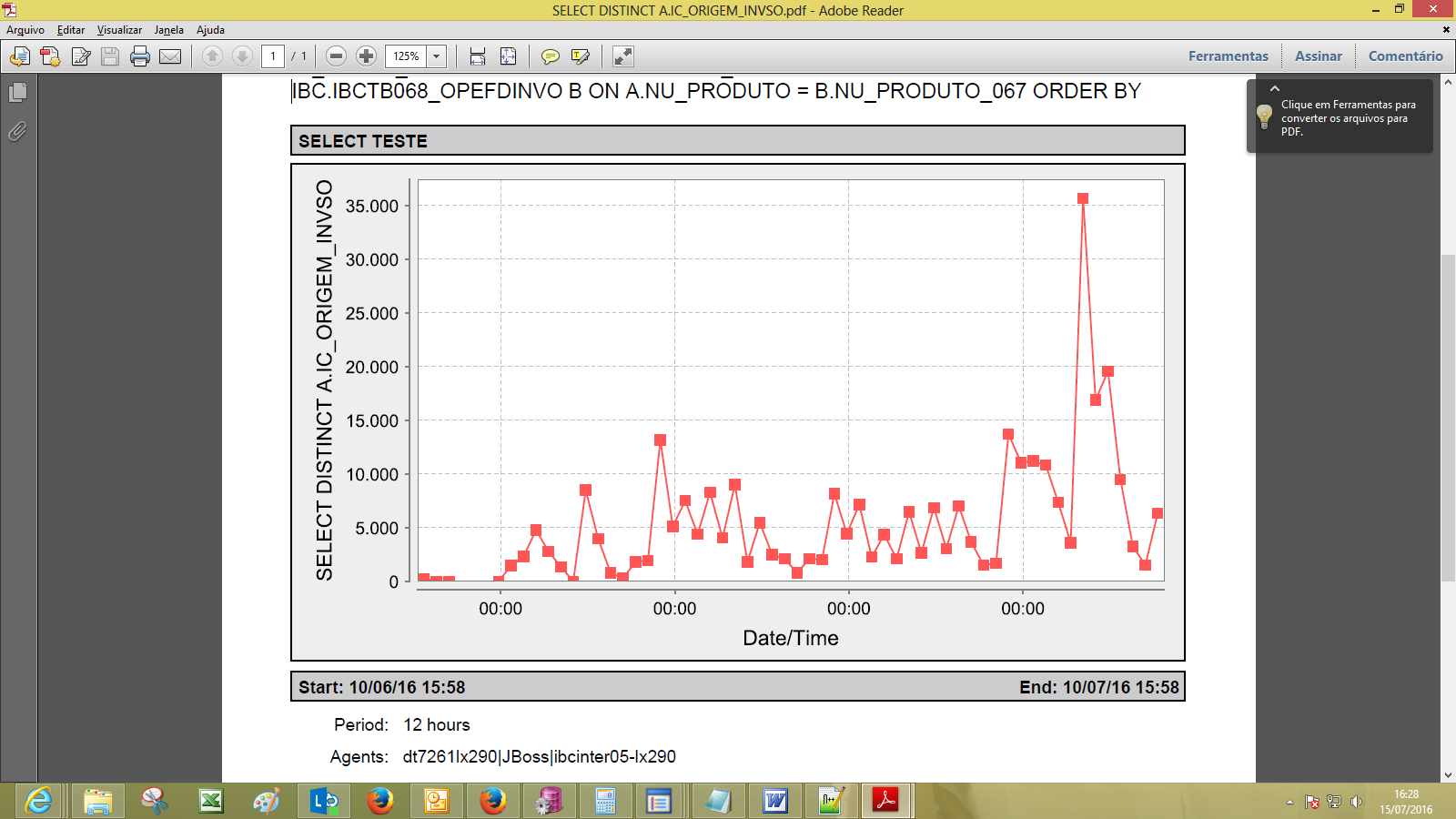Viewport: 1456px width, 819px height.
Task: Email the PDF as attachment
Action: [x=169, y=56]
